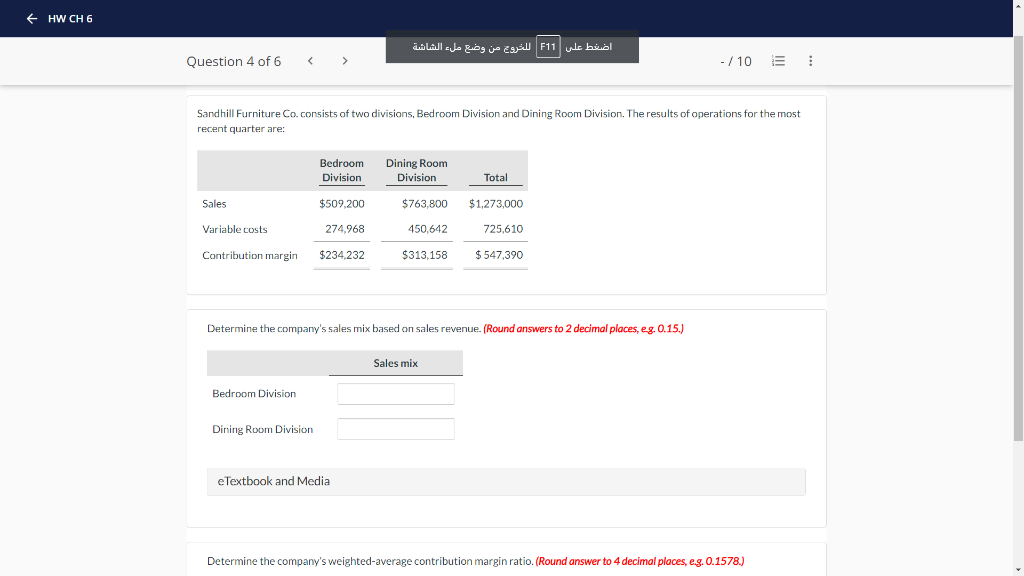The image size is (1024, 576).
Task: Click the Dining Room Division sales mix input
Action: (x=396, y=429)
